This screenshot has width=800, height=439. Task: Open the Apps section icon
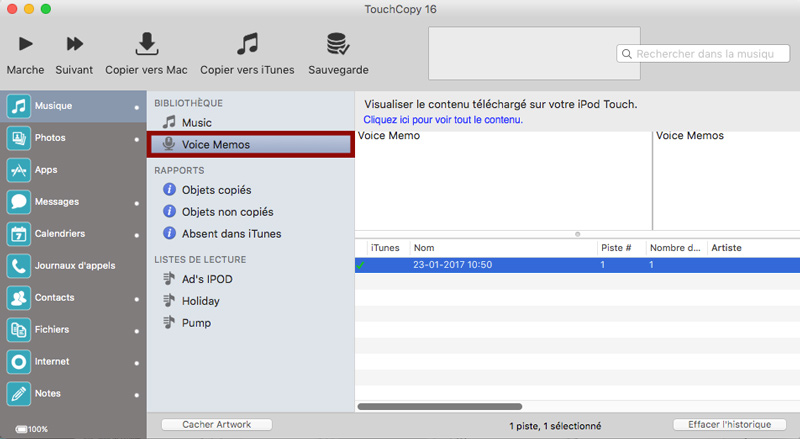[x=19, y=170]
